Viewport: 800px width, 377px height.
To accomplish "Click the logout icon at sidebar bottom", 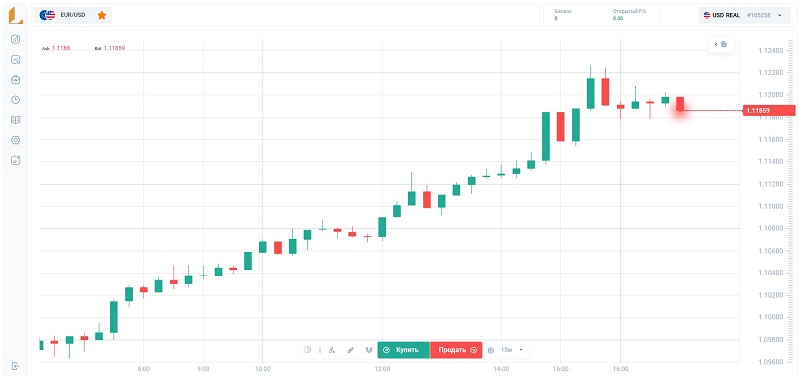I will pos(15,366).
